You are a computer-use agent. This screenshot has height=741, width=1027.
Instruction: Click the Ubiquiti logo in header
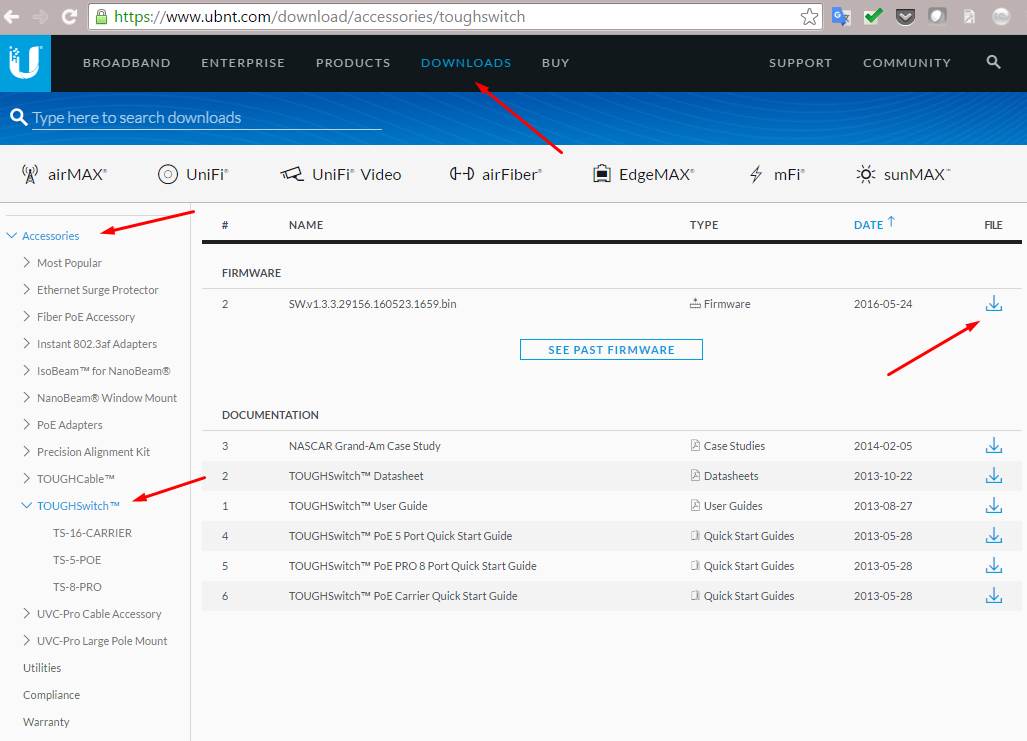point(25,62)
